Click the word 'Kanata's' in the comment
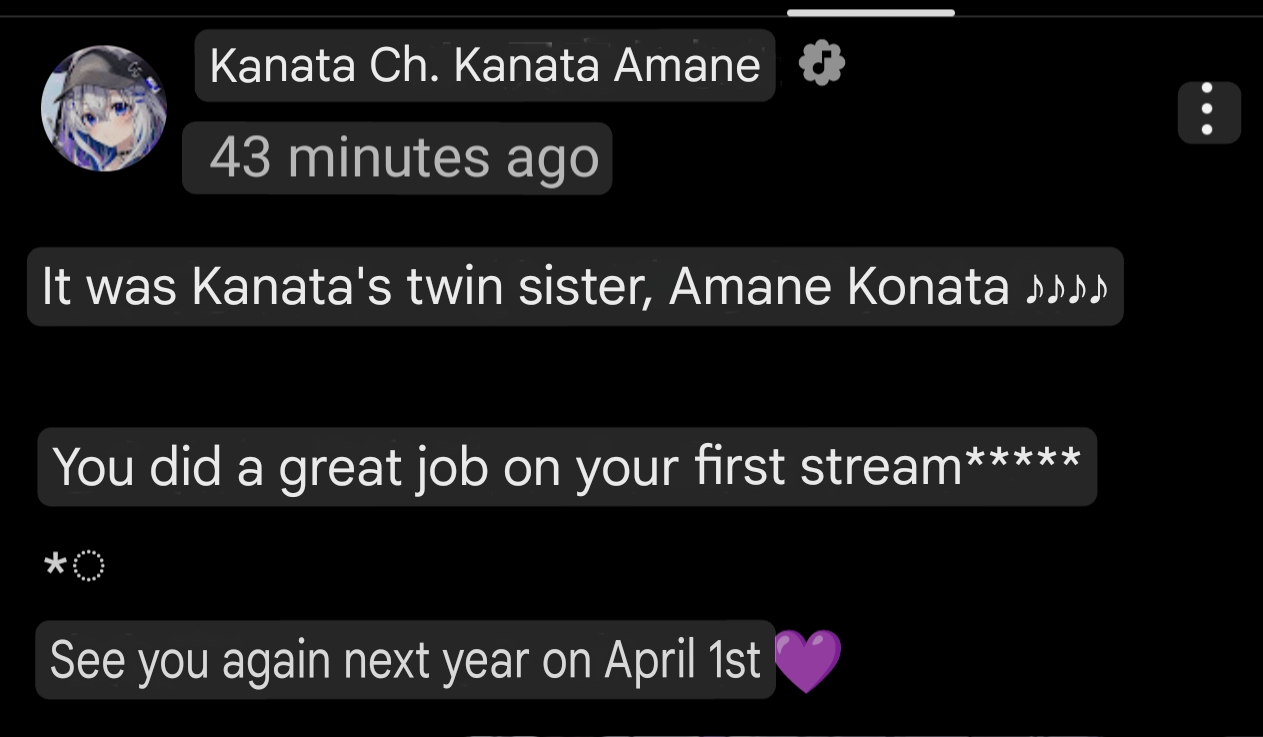 coord(291,287)
